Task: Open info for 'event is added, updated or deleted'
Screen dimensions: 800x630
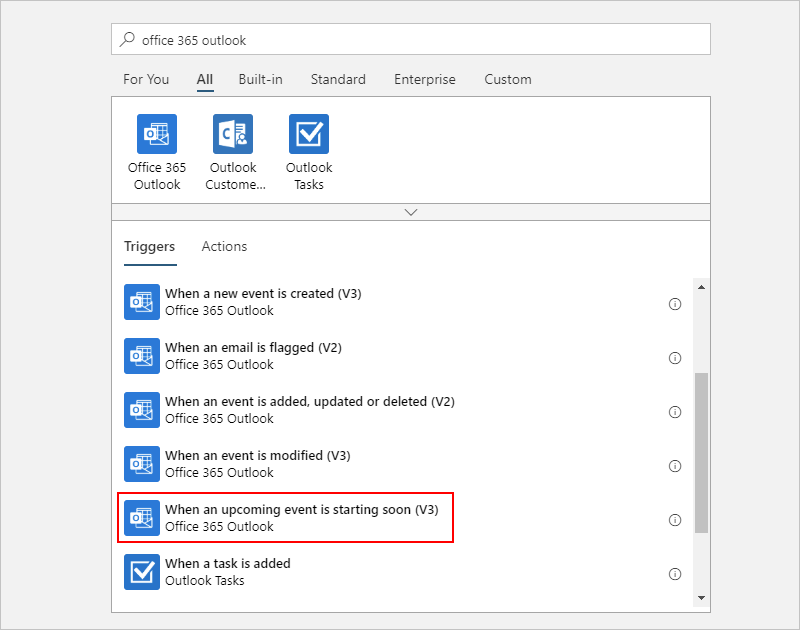Action: tap(674, 412)
